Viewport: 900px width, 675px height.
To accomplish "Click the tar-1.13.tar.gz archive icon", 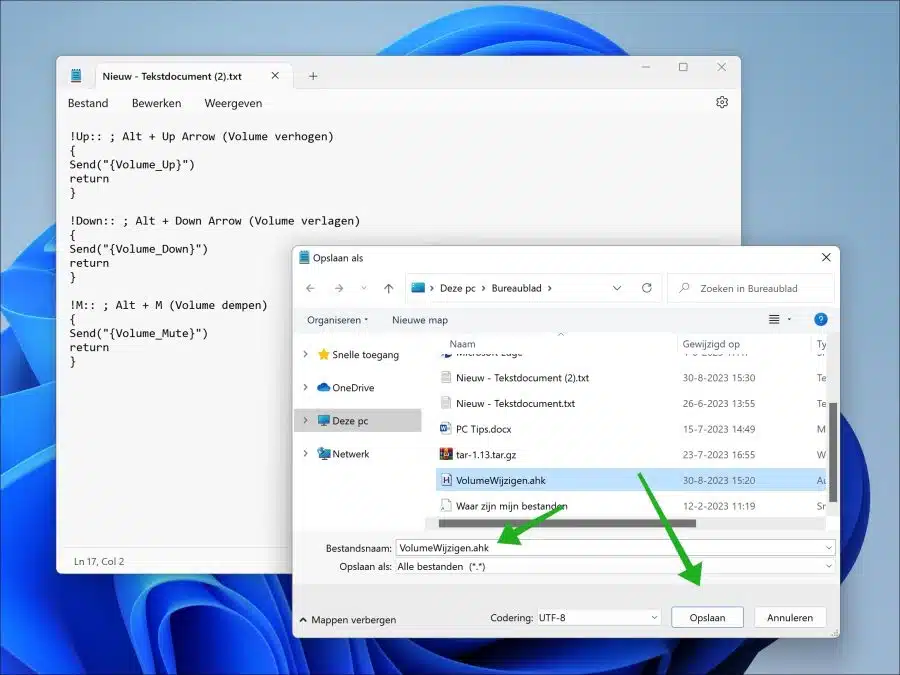I will point(445,455).
